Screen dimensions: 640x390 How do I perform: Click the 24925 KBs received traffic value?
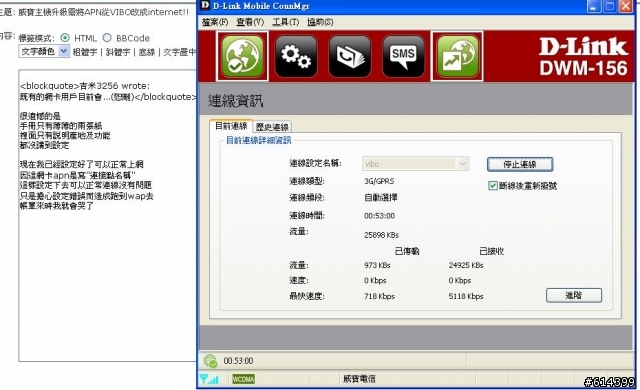point(466,265)
